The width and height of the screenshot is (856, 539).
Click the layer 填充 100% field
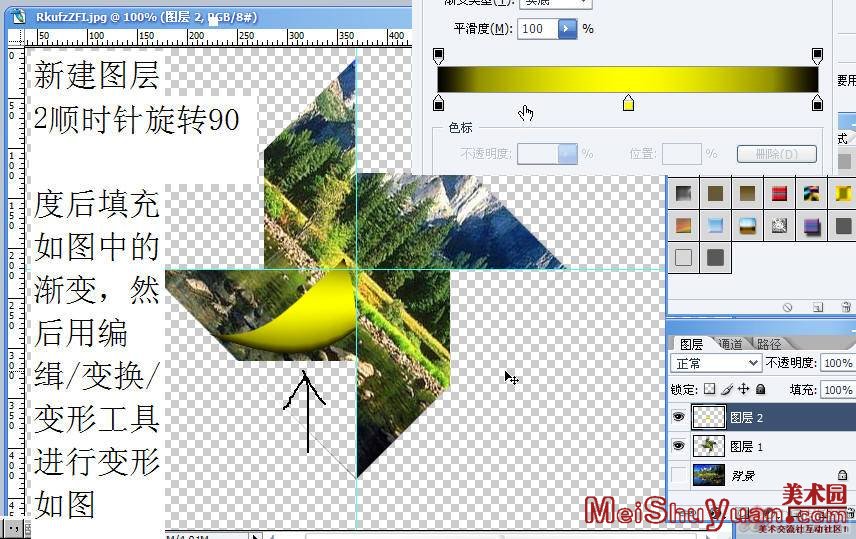click(x=838, y=389)
